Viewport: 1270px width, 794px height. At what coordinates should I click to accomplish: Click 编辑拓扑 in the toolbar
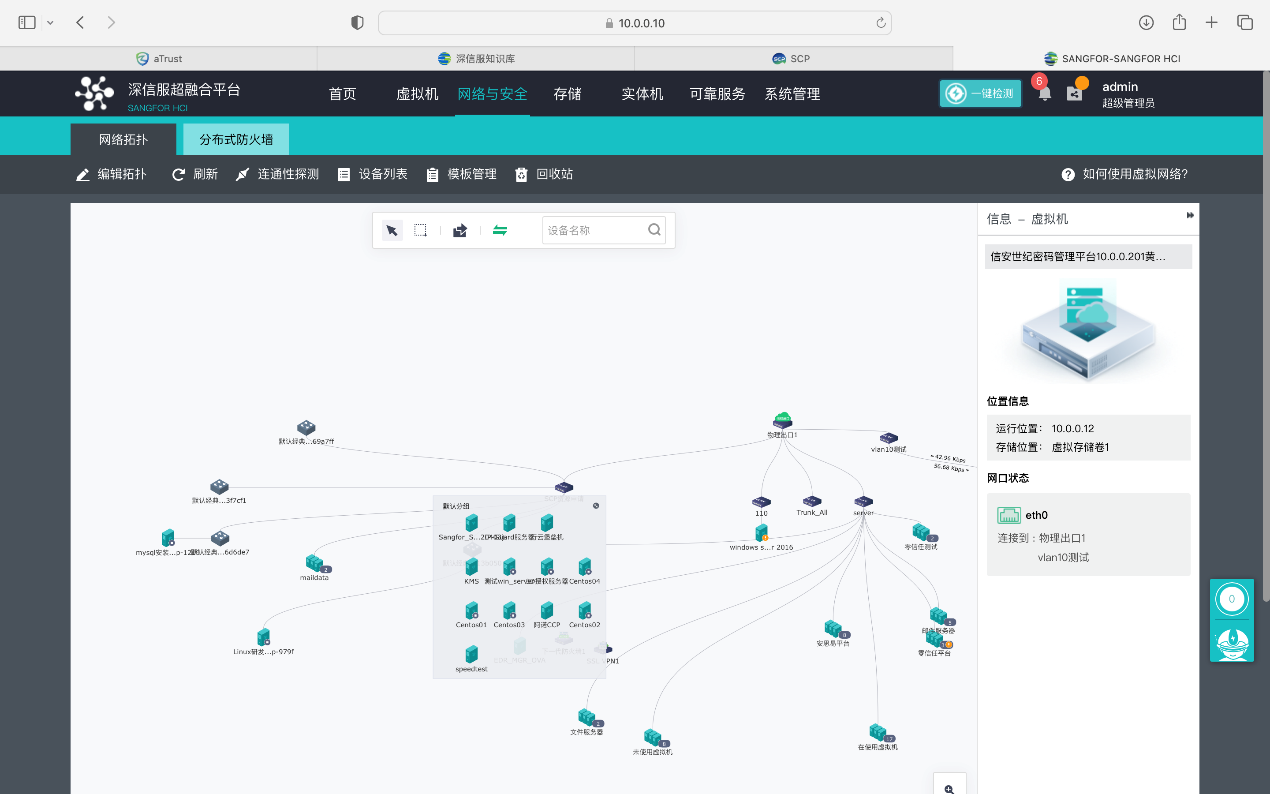(111, 174)
